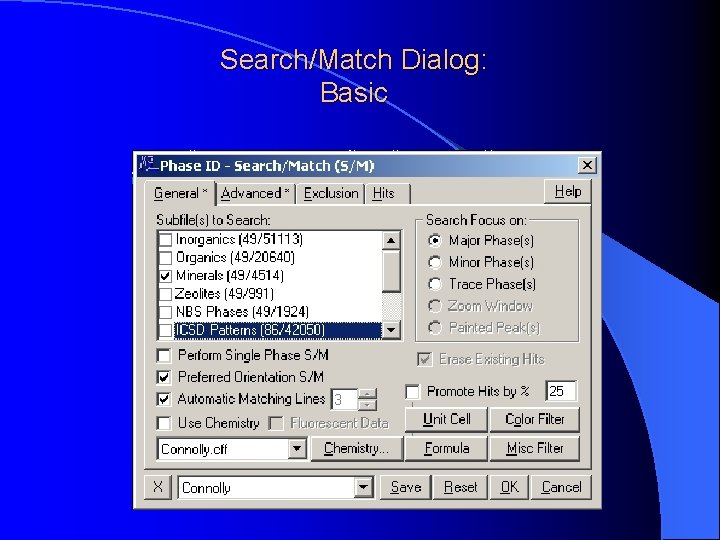Disable Preferred Orientation S/M
The height and width of the screenshot is (540, 720).
(164, 377)
